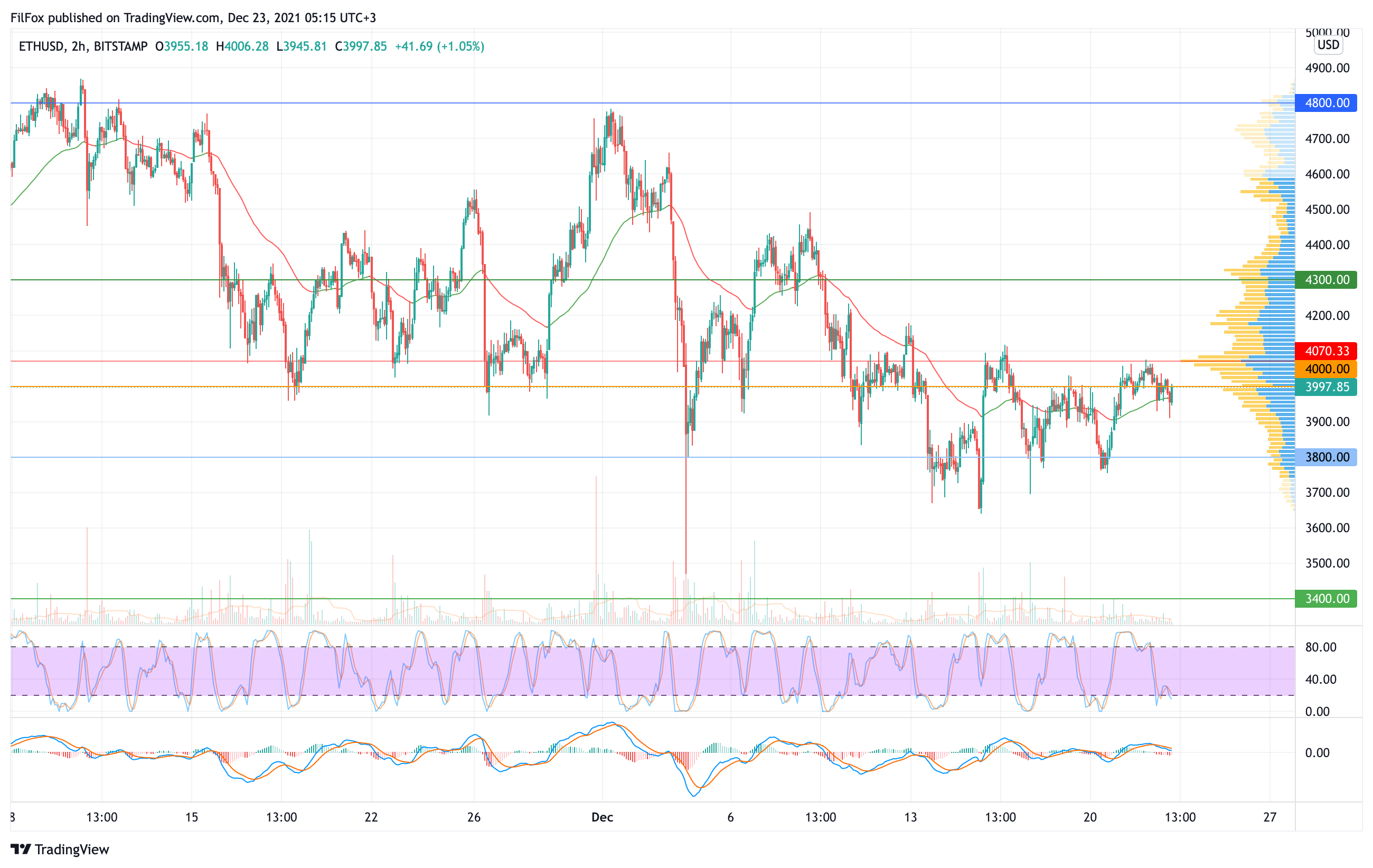The image size is (1373, 868).
Task: Click the orange 4000.00 price label
Action: (x=1326, y=369)
